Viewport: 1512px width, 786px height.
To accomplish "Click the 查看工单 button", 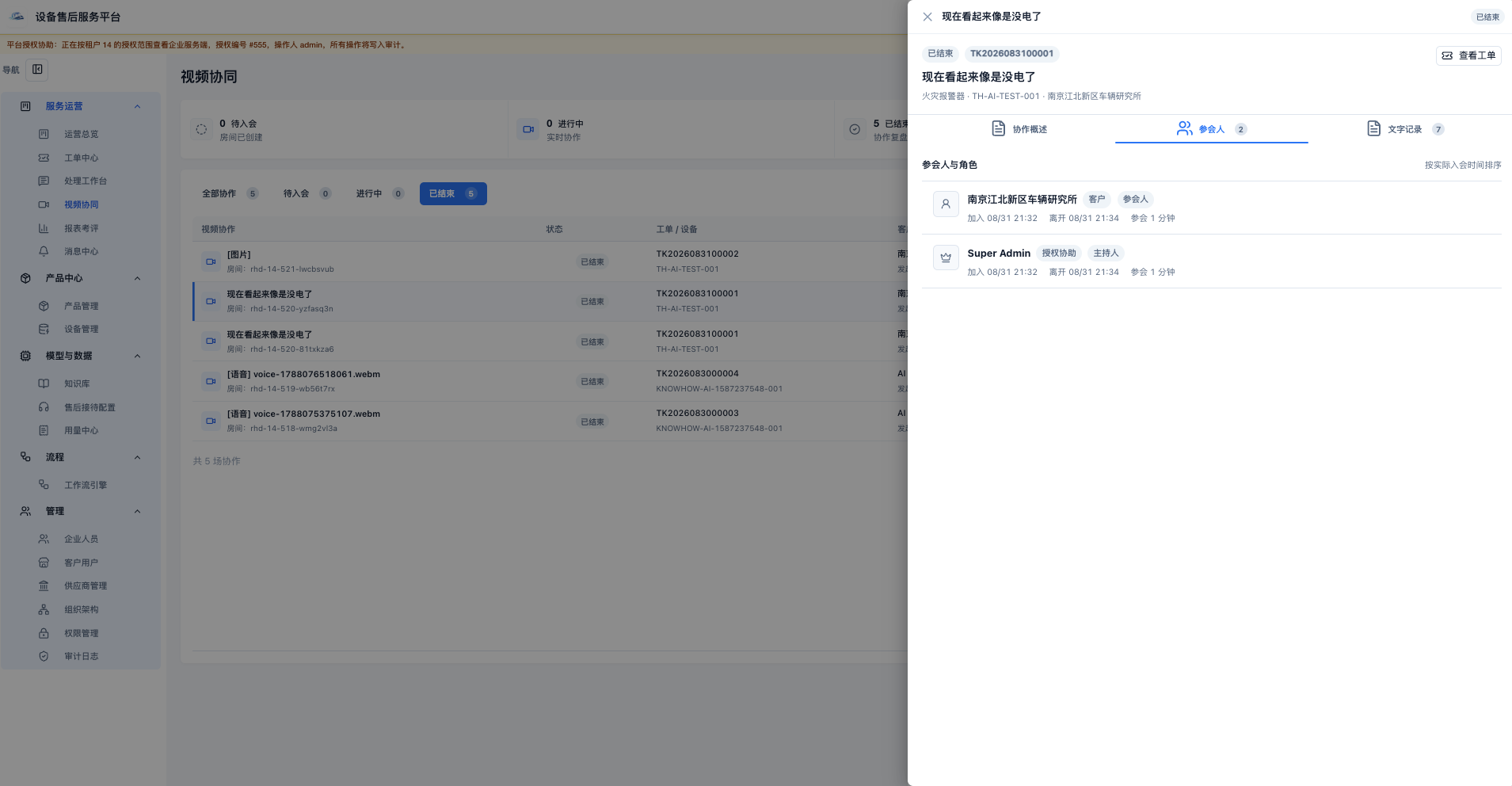I will point(1468,55).
